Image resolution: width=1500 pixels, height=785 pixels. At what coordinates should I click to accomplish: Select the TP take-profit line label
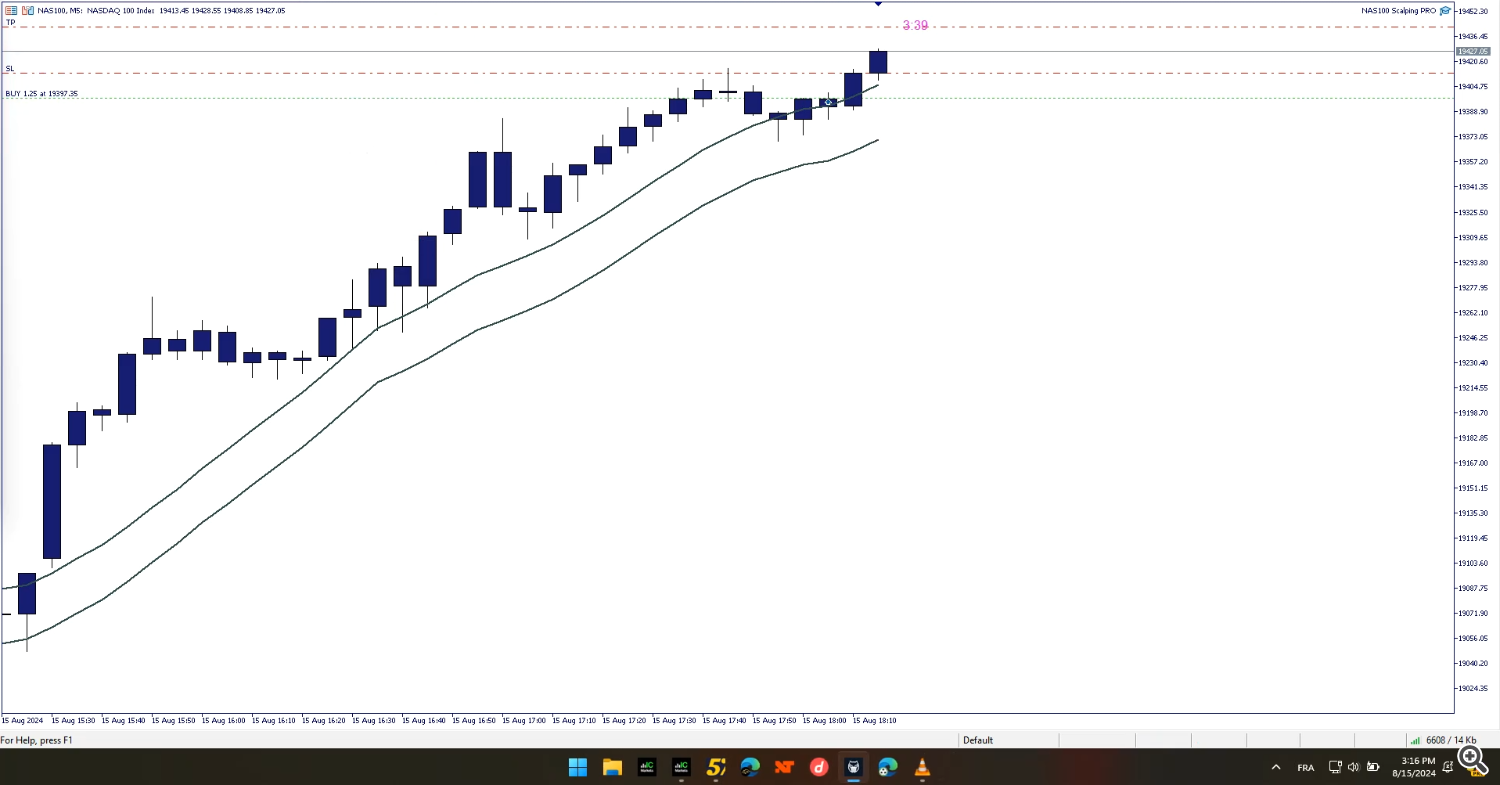(x=10, y=22)
